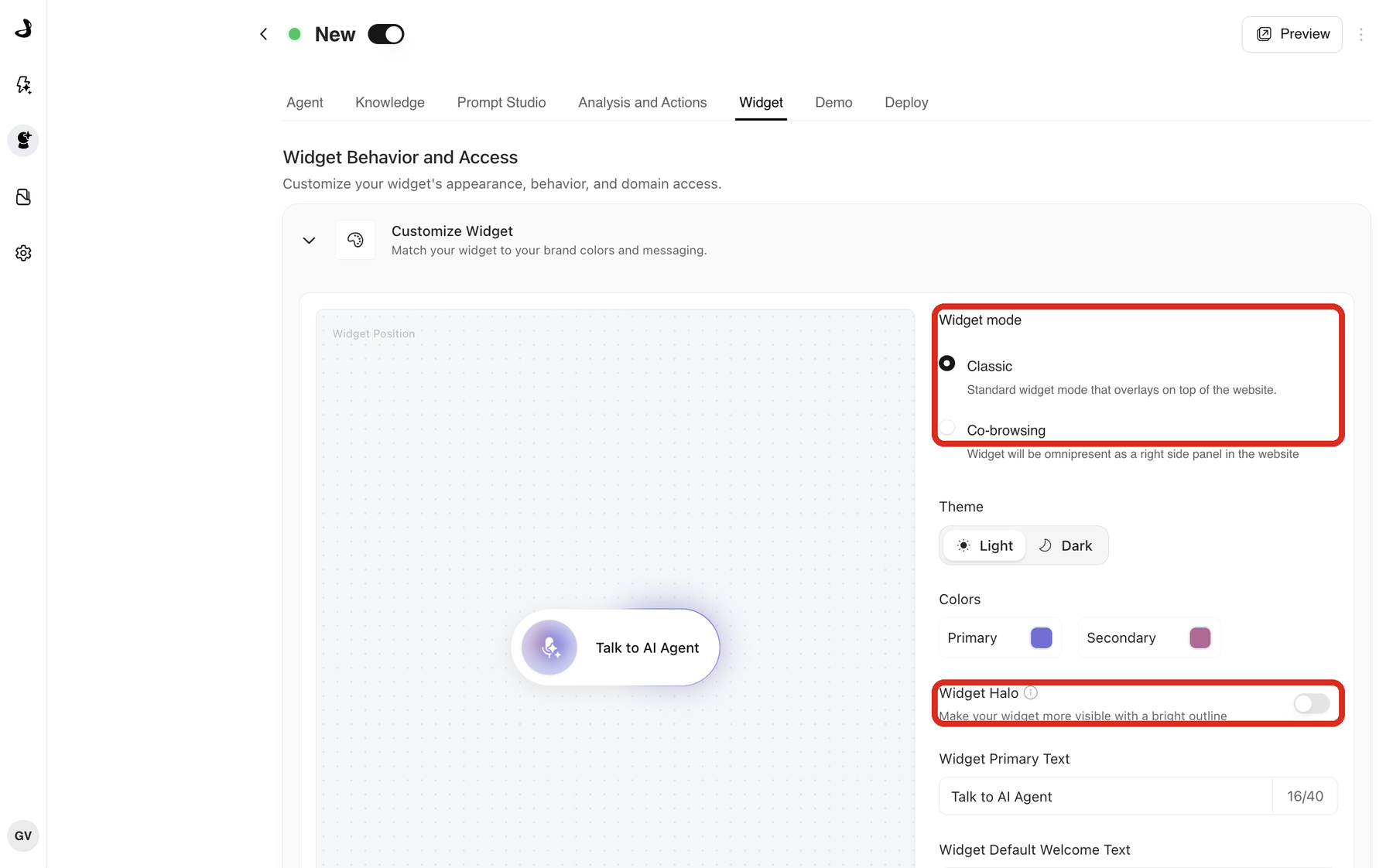
Task: Select the Widget tab
Action: point(761,102)
